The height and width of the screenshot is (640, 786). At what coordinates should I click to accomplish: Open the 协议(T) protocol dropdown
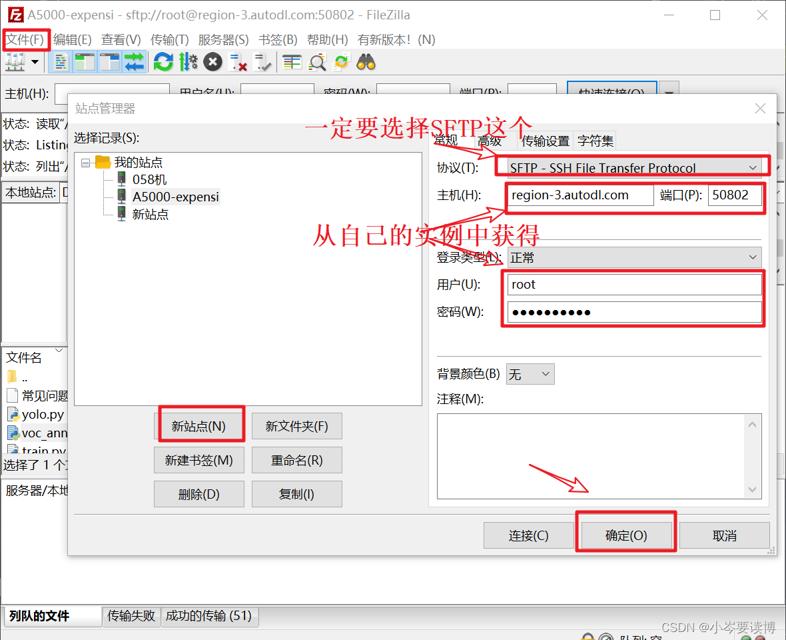pyautogui.click(x=634, y=168)
